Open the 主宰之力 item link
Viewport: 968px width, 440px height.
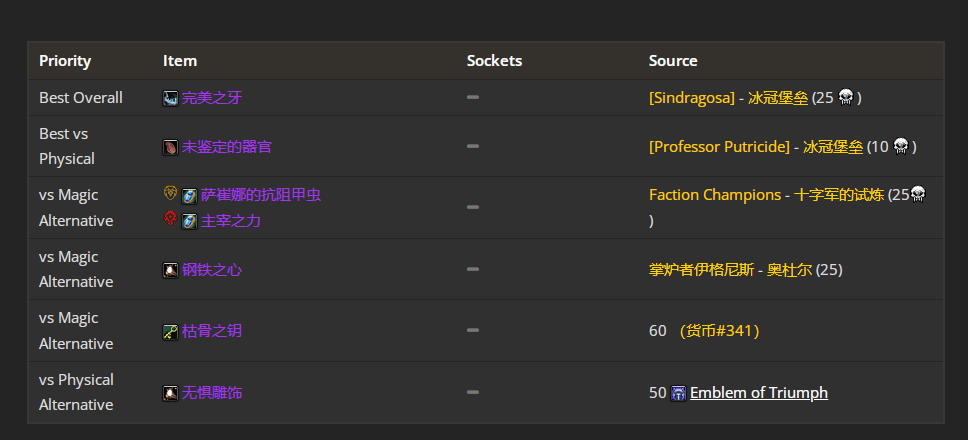pos(230,221)
